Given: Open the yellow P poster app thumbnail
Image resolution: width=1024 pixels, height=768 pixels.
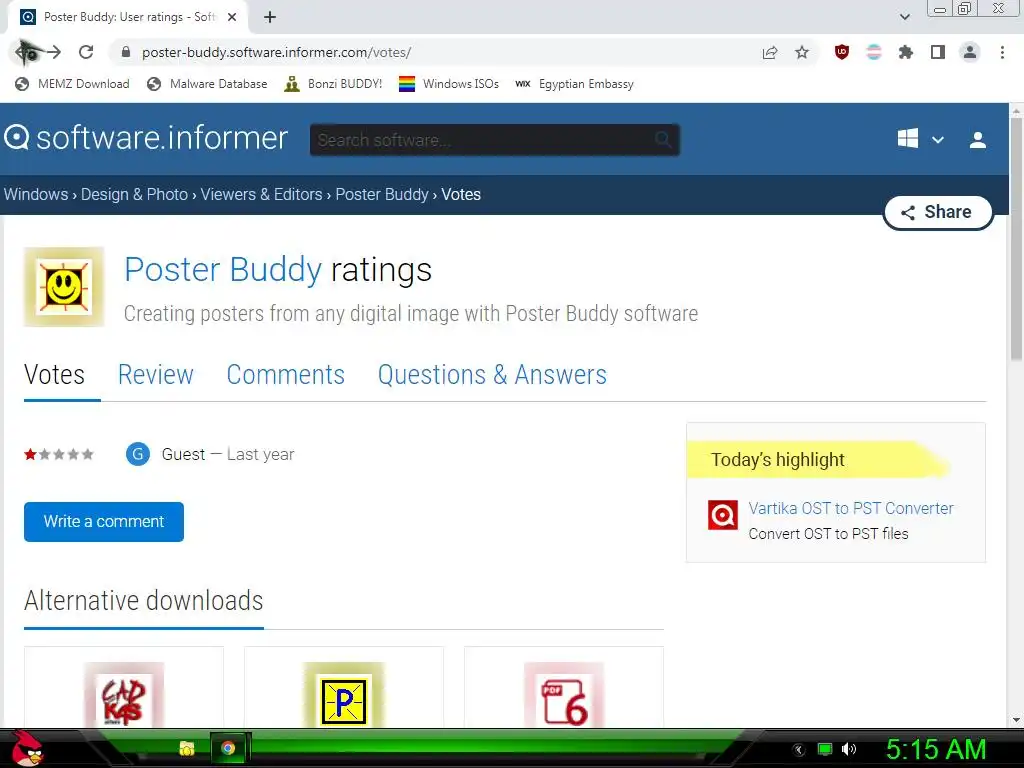Looking at the screenshot, I should (x=344, y=695).
